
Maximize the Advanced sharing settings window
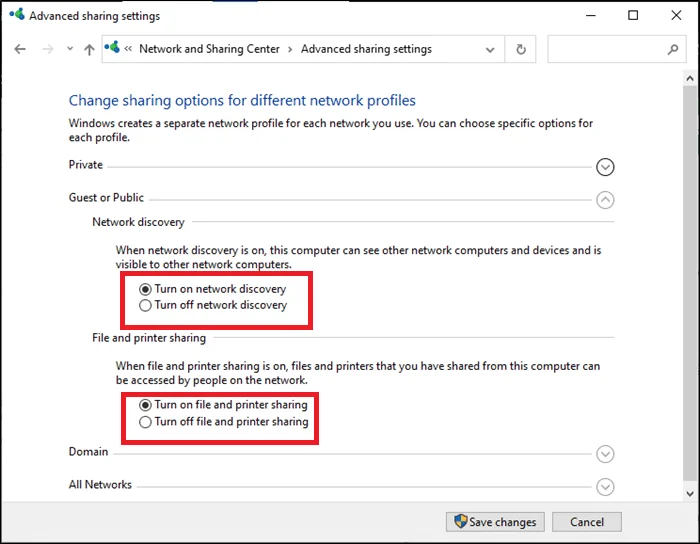[633, 15]
